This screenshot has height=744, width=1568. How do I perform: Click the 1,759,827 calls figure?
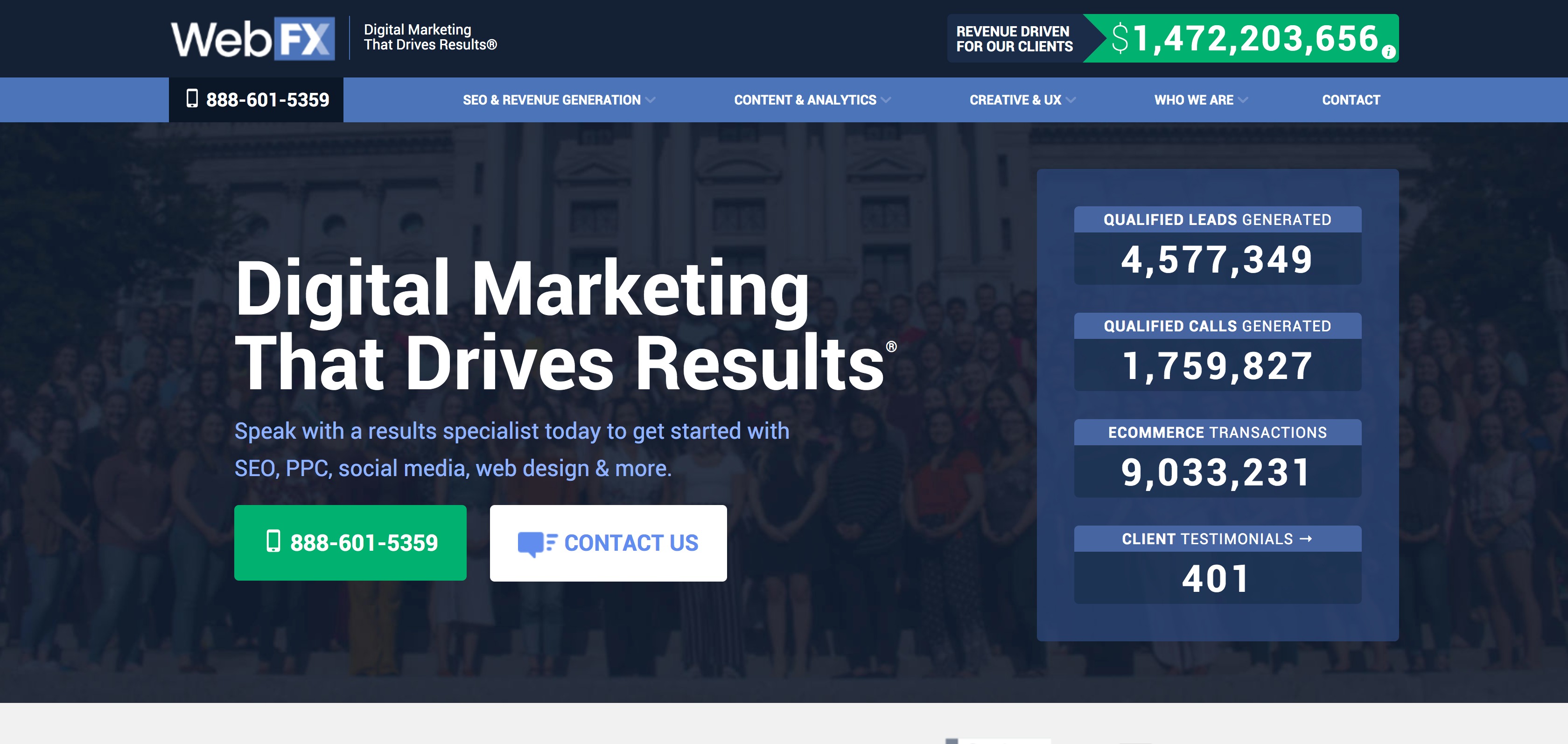(x=1218, y=366)
